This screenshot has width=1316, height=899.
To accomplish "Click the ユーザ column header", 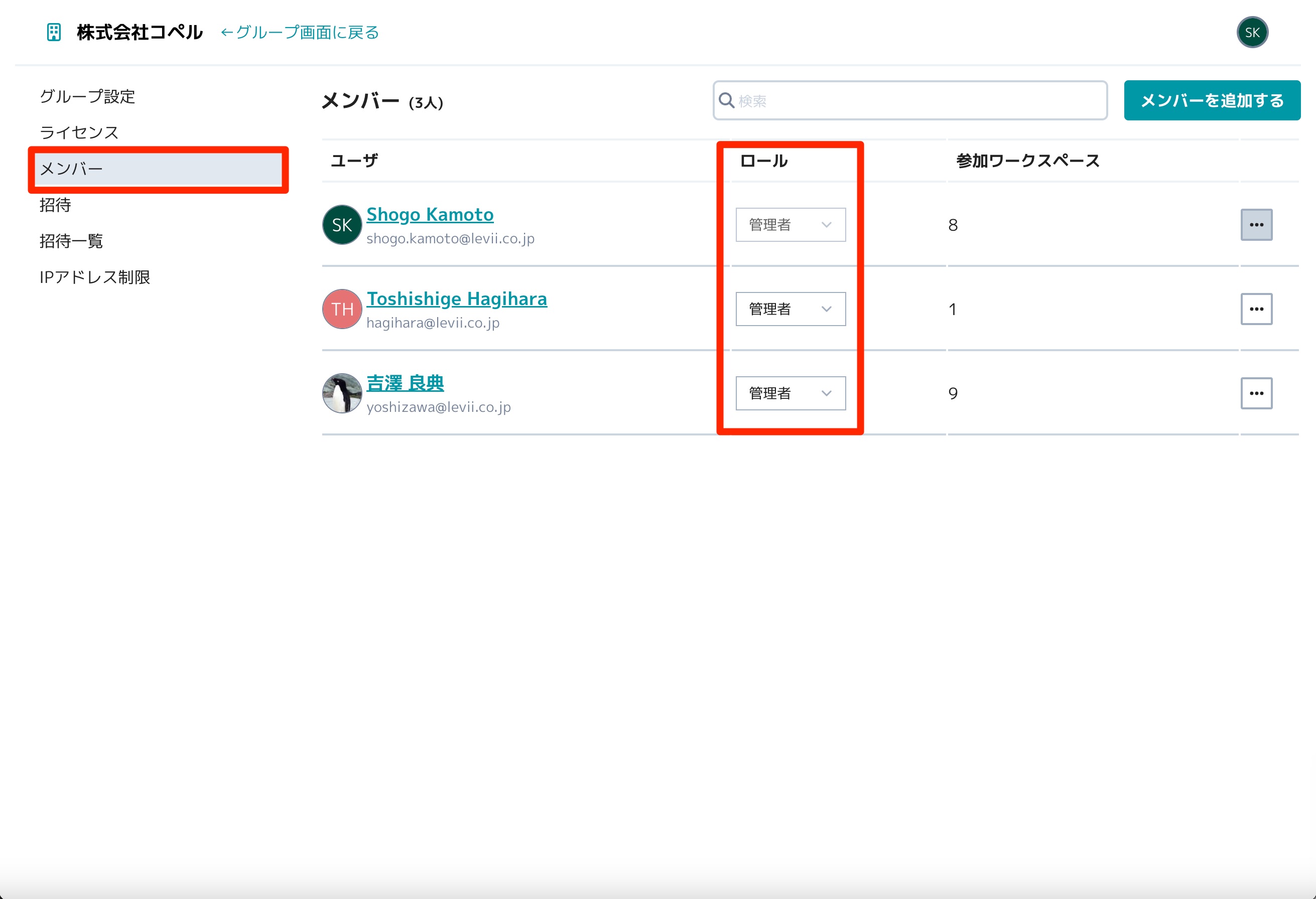I will (354, 161).
